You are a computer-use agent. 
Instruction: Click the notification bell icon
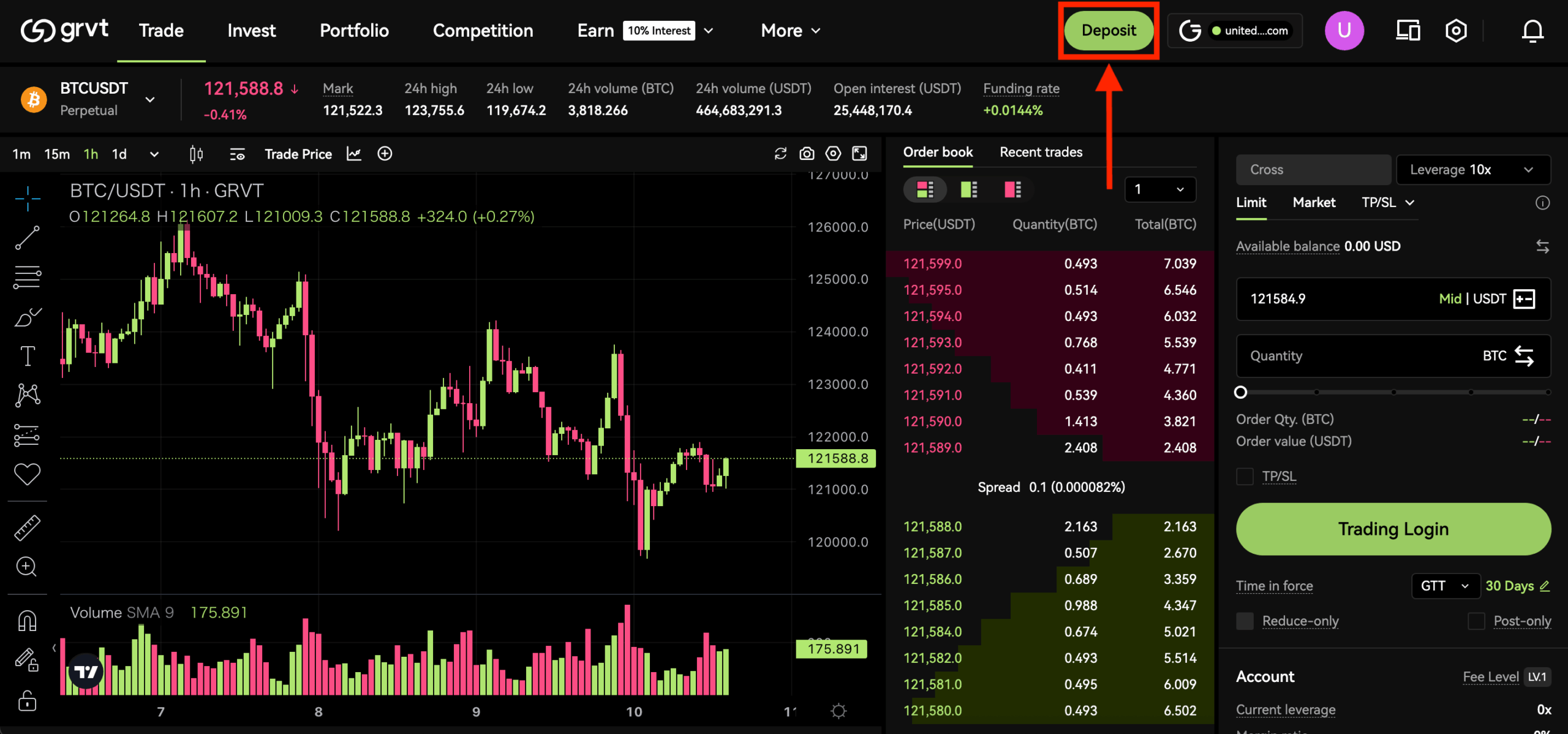[x=1532, y=31]
